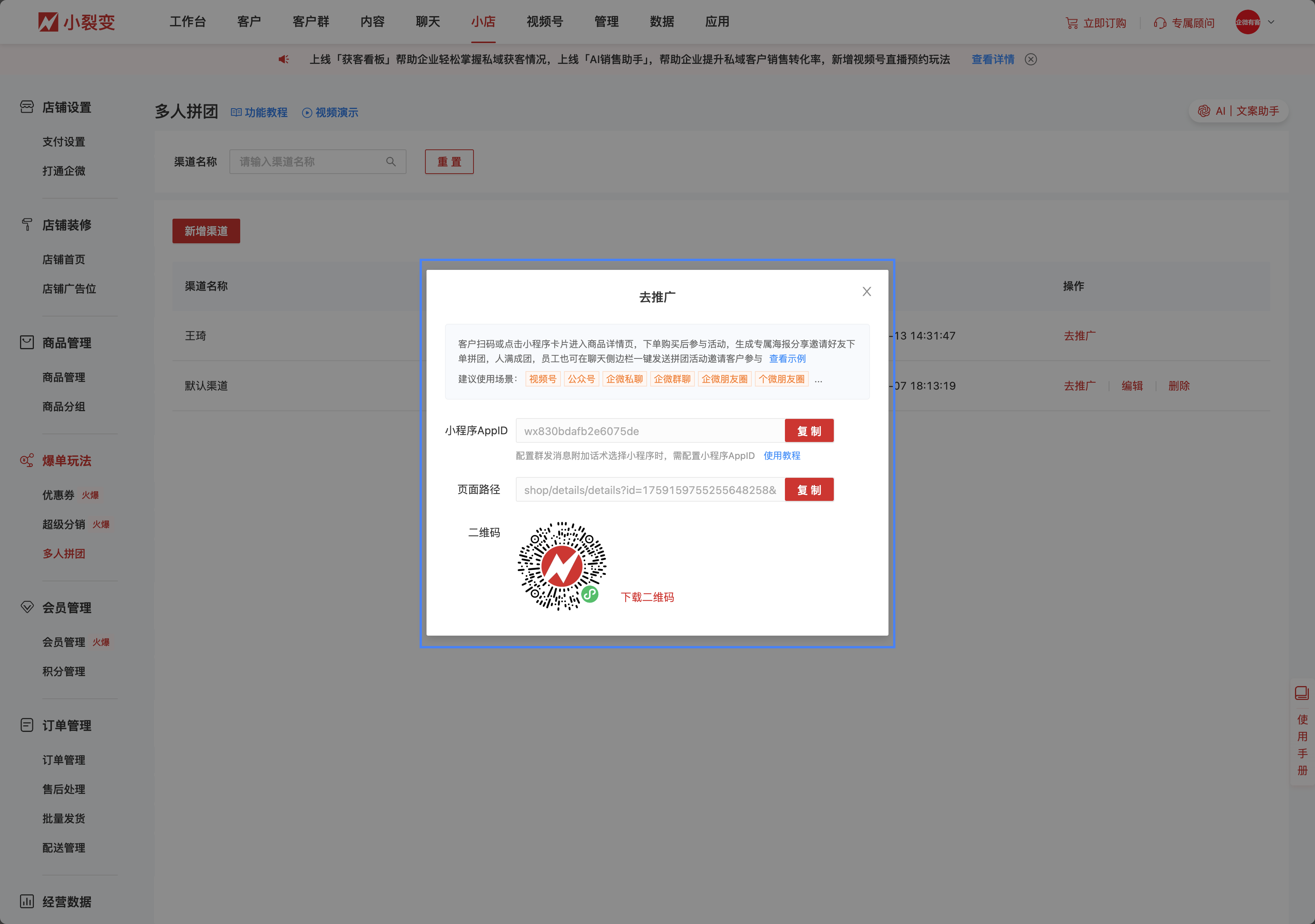This screenshot has width=1315, height=924.
Task: Open 查看示例 link in dialog
Action: coord(787,358)
